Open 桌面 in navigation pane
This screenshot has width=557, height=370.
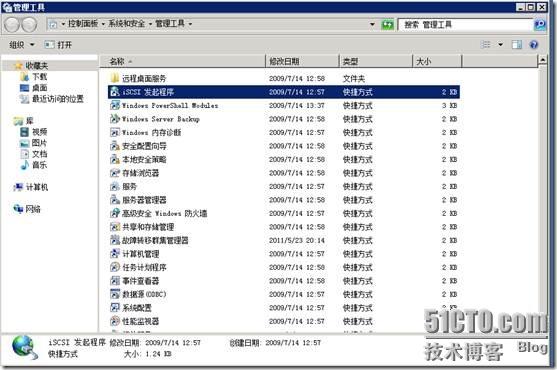(x=39, y=87)
